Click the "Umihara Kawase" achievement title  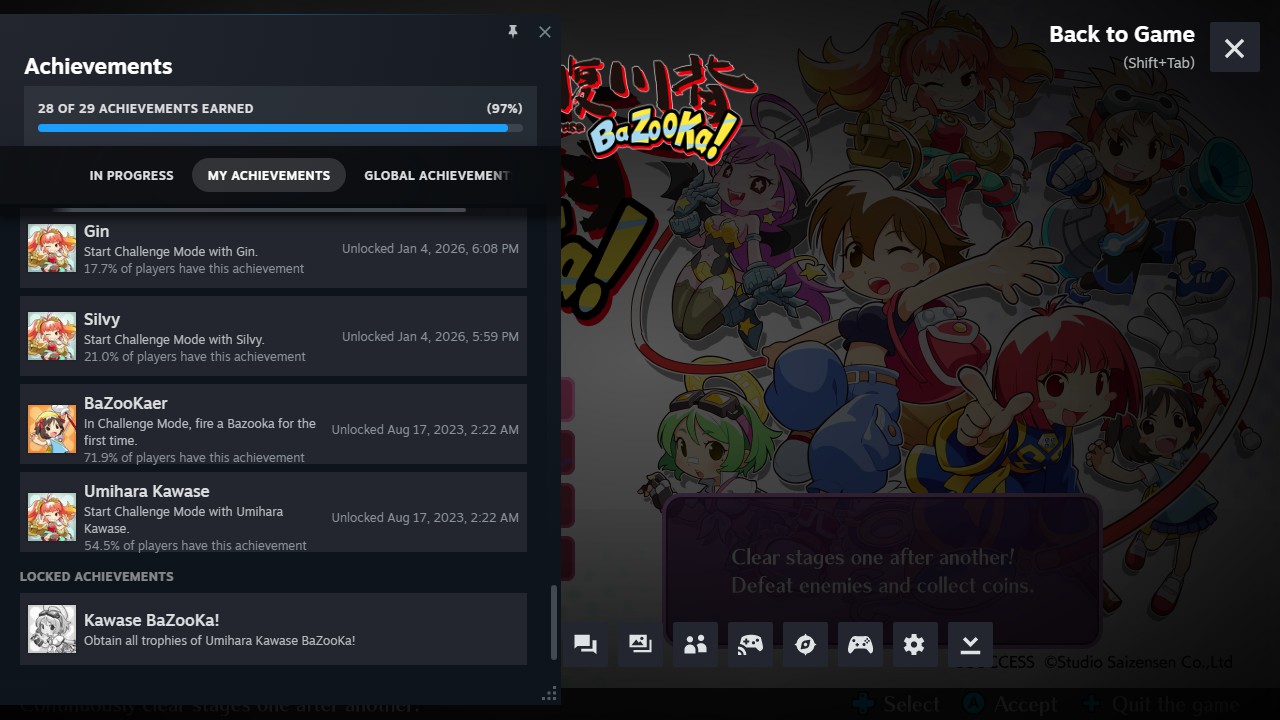coord(147,491)
